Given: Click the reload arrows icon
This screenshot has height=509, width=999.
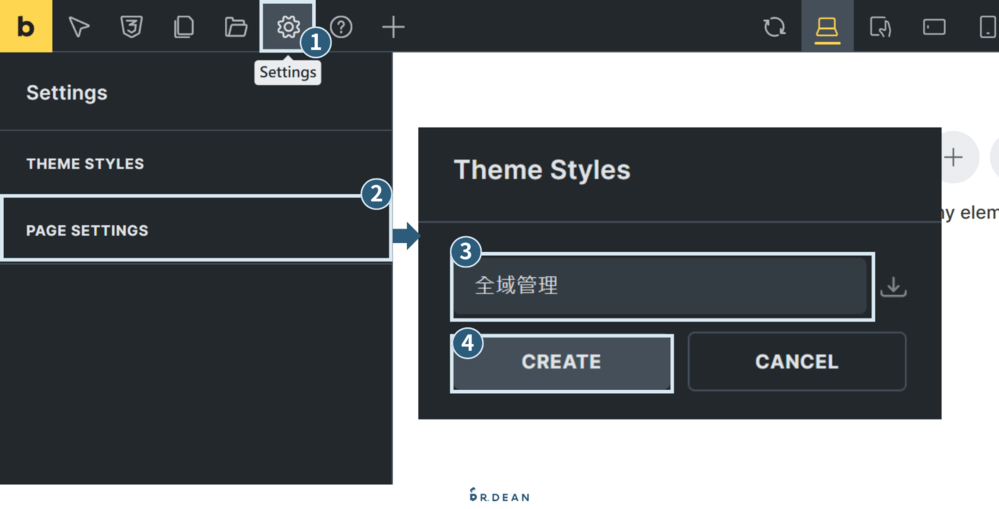Looking at the screenshot, I should [775, 27].
